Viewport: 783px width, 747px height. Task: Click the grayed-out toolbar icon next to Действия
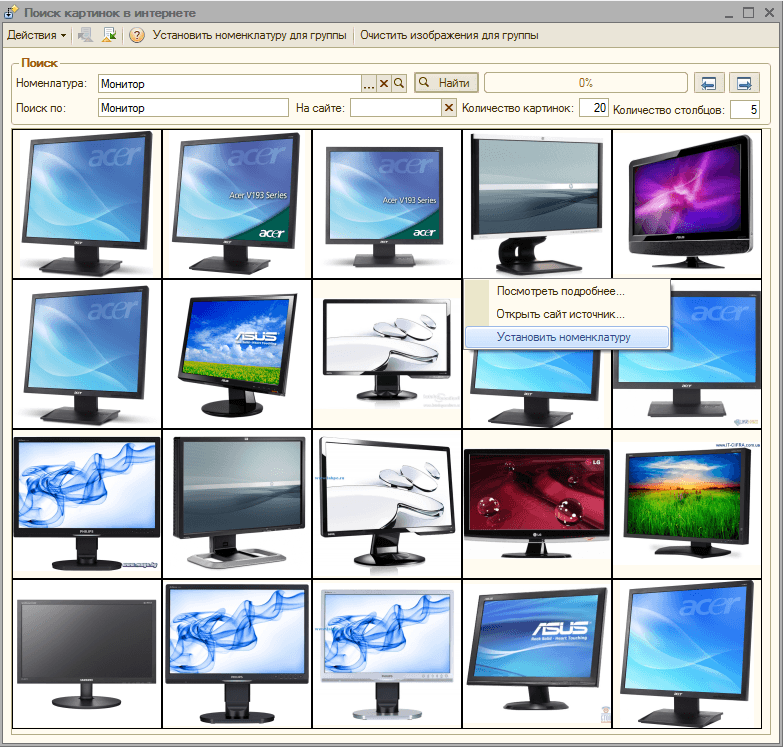(86, 35)
